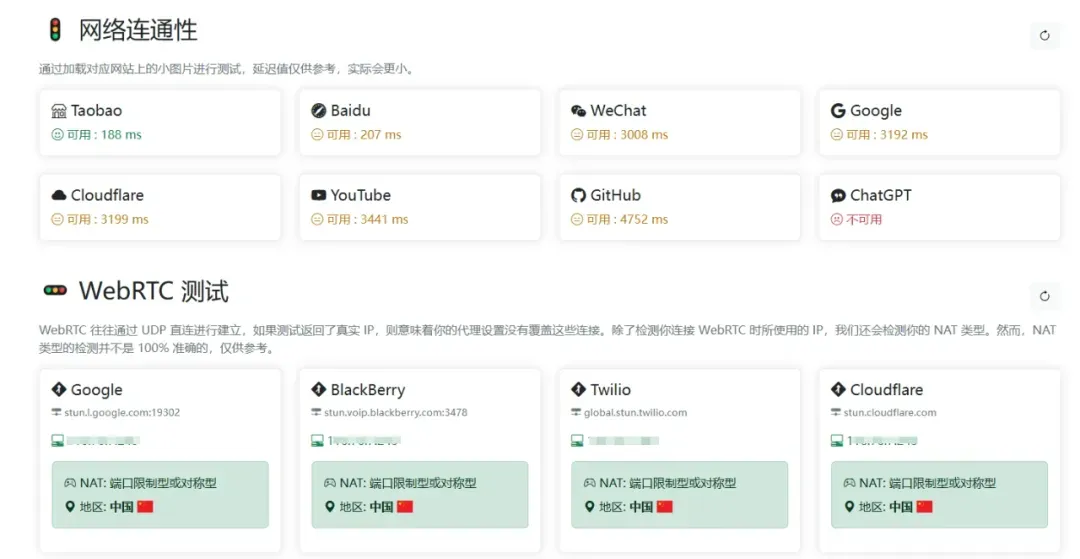
Task: Click the diamond icon beside WebRTC Cloudflare
Action: pos(838,390)
